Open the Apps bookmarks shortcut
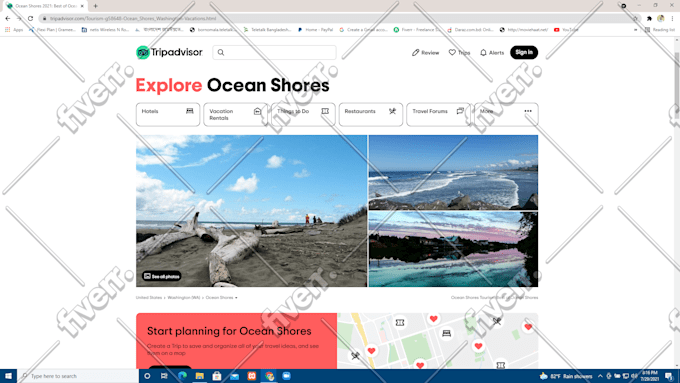Image resolution: width=680 pixels, height=383 pixels. (14, 30)
